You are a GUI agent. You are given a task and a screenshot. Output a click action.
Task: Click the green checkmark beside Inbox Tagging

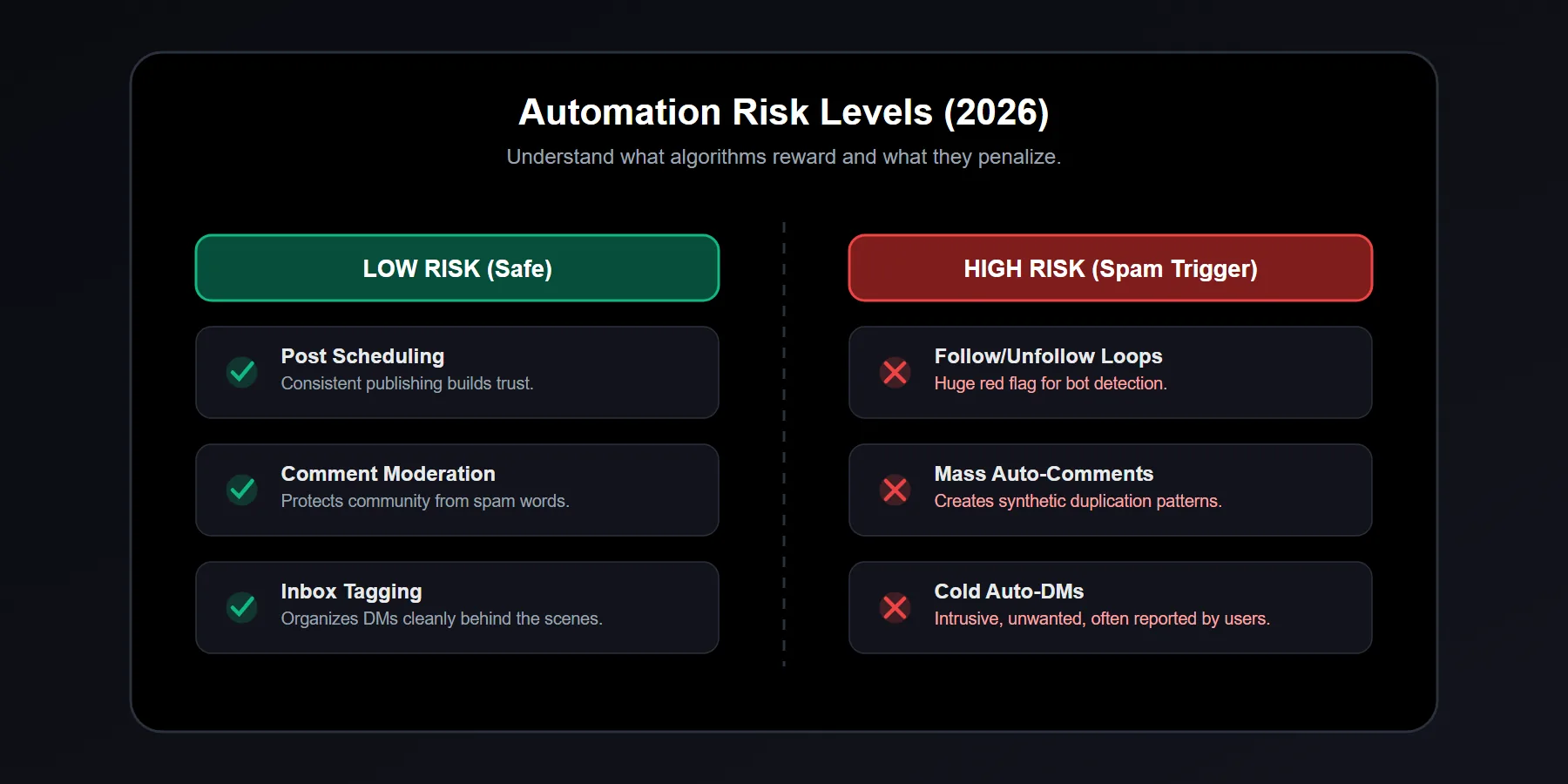242,607
